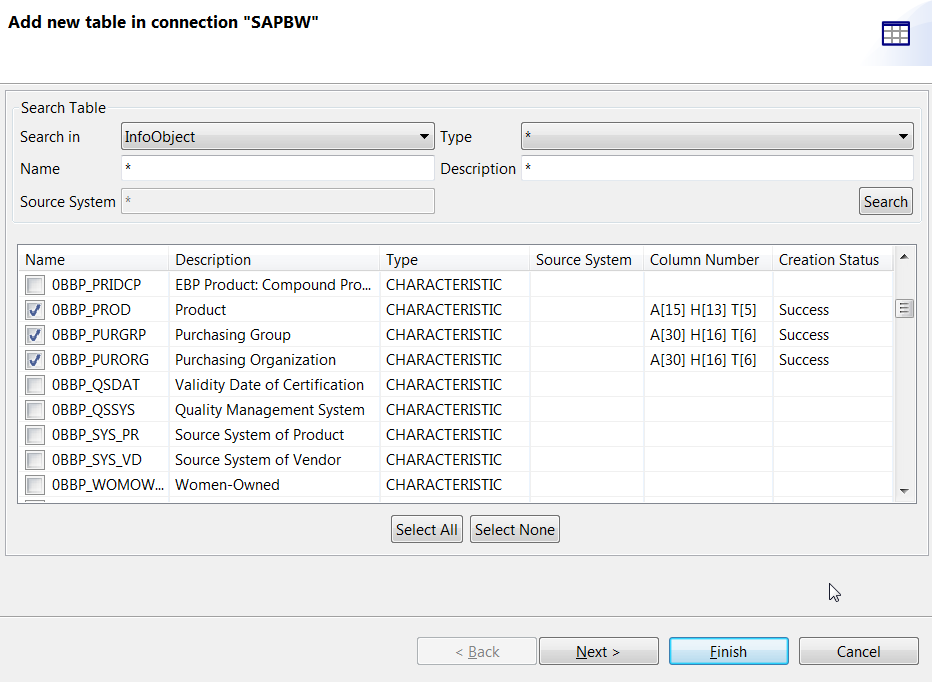Screen dimensions: 932x682
Task: Click the Select All button
Action: [426, 529]
